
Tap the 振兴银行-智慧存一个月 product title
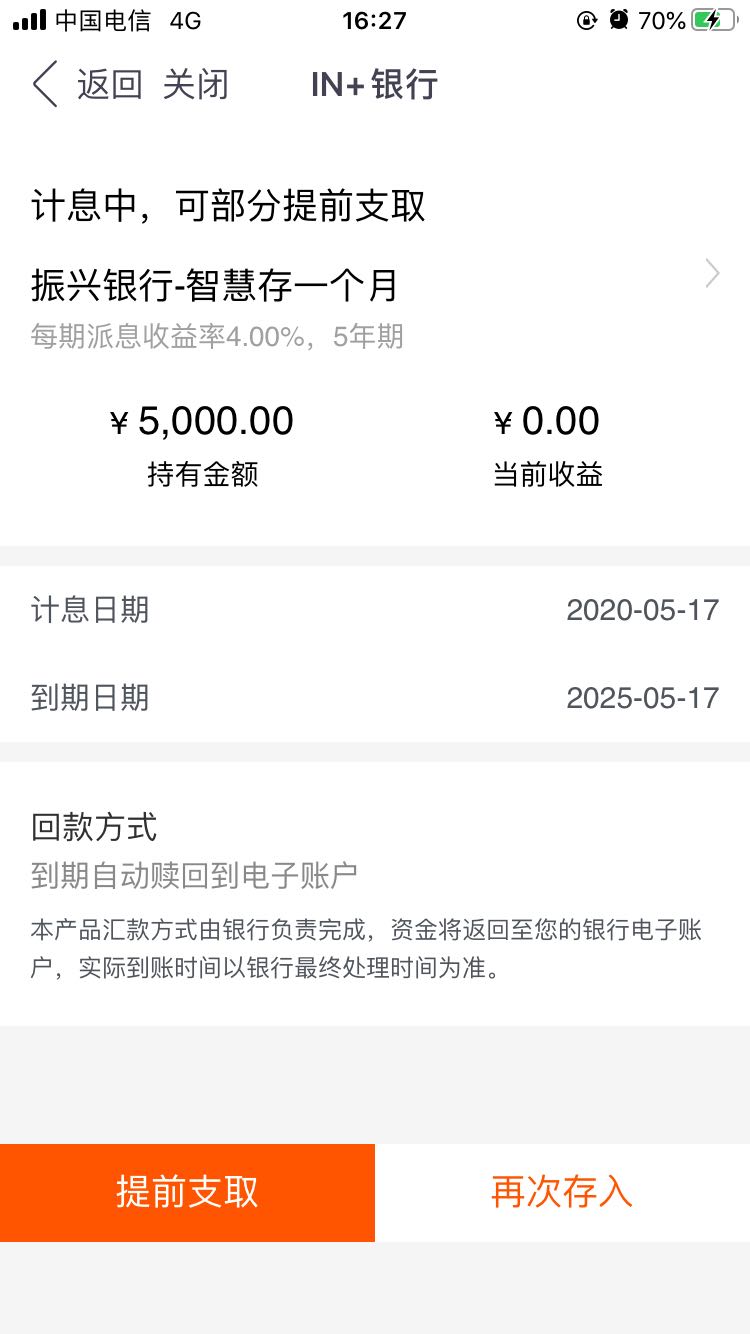pos(215,286)
